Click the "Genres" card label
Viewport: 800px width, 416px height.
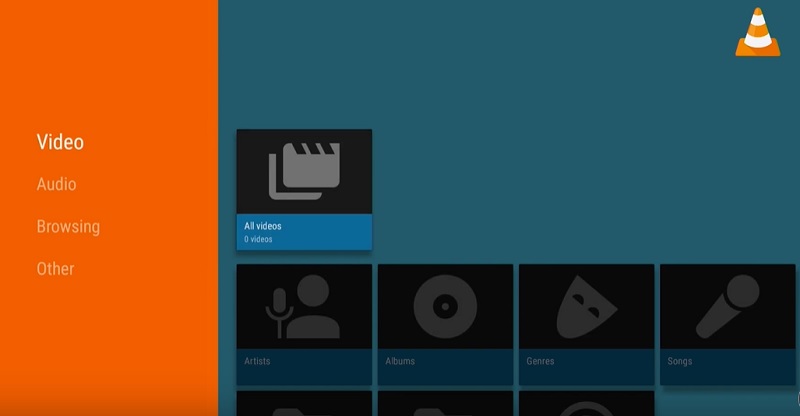[540, 361]
